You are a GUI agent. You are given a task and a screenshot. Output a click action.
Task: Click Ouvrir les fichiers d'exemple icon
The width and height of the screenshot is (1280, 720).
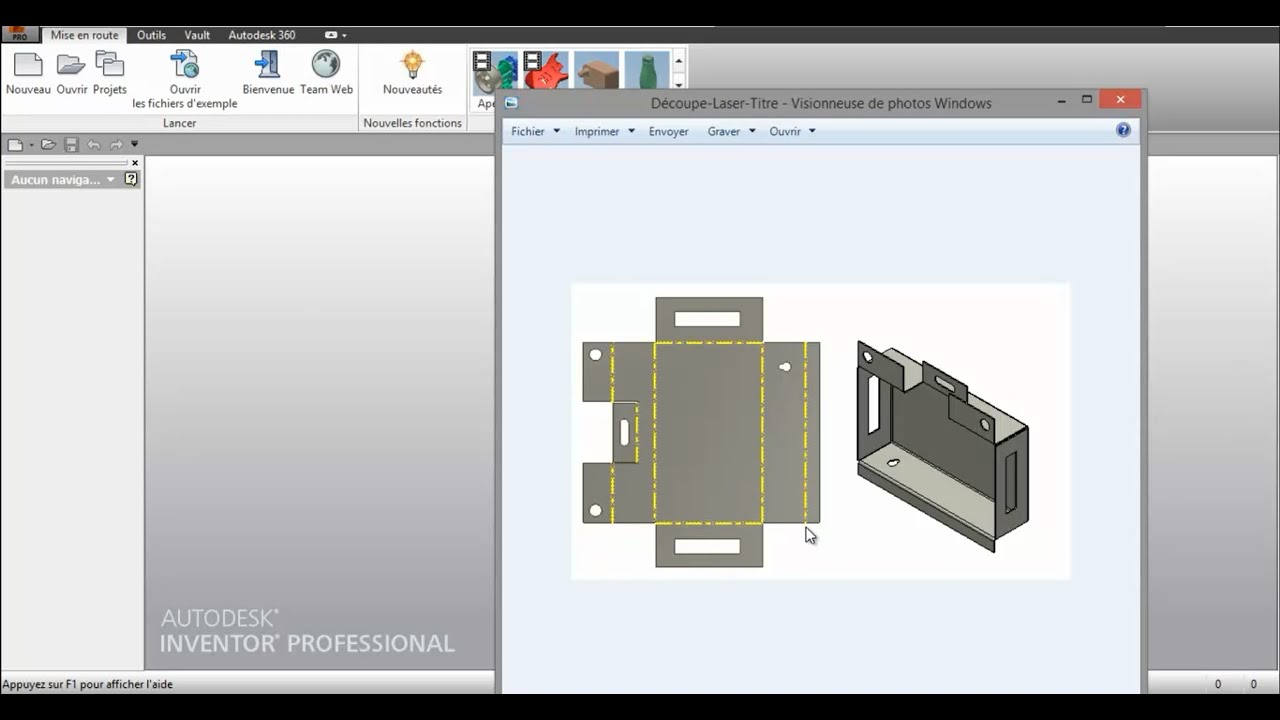pyautogui.click(x=185, y=65)
